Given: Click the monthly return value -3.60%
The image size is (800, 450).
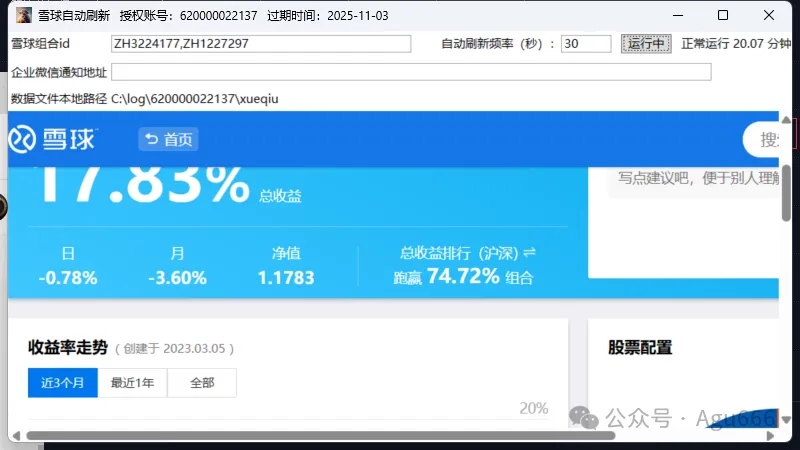Looking at the screenshot, I should (x=178, y=278).
